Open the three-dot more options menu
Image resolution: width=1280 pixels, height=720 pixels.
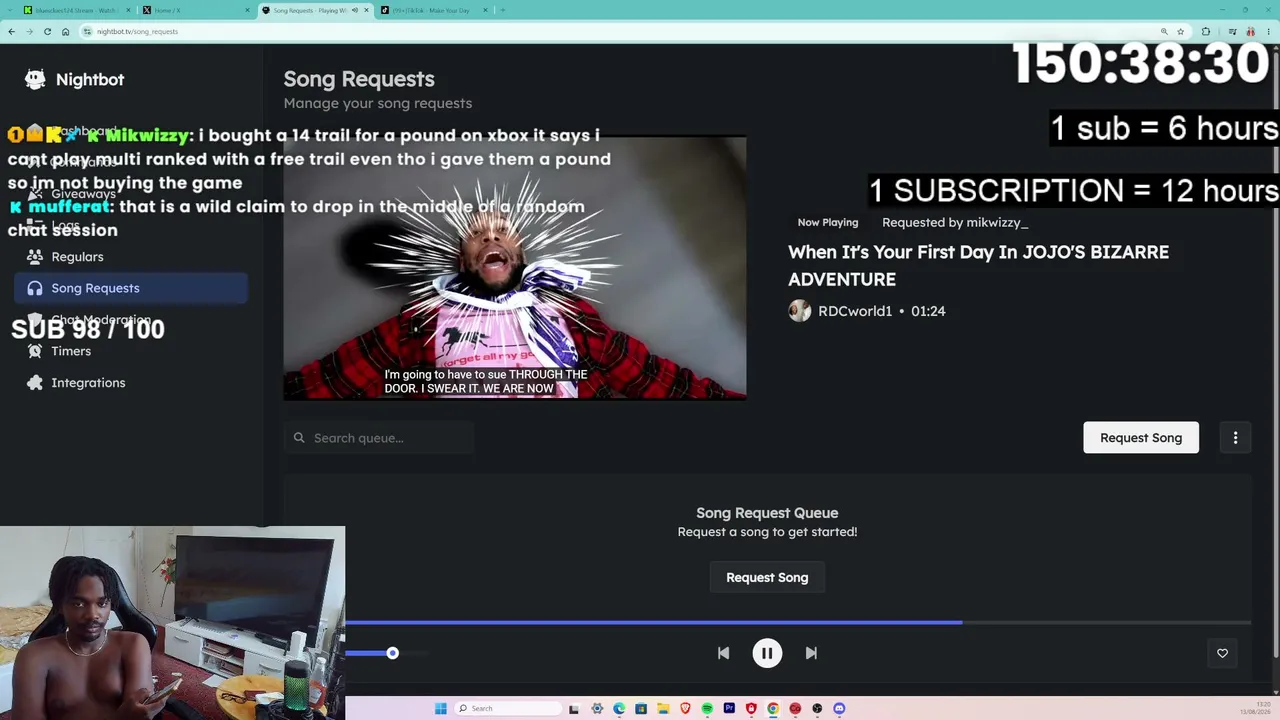click(x=1235, y=438)
